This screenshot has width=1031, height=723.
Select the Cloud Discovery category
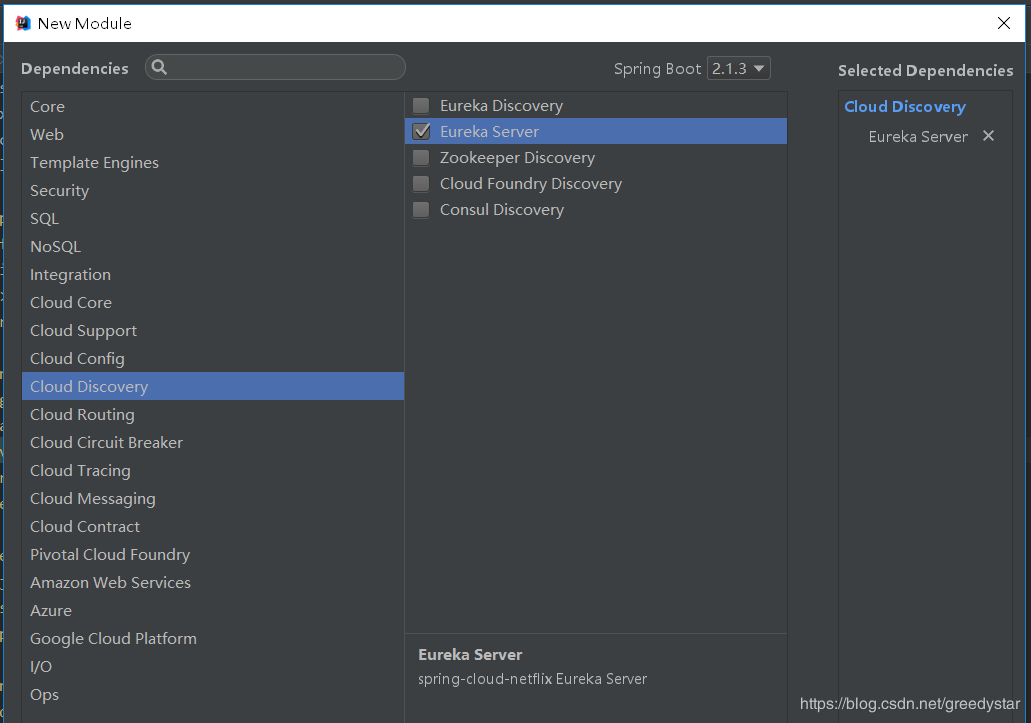click(213, 386)
